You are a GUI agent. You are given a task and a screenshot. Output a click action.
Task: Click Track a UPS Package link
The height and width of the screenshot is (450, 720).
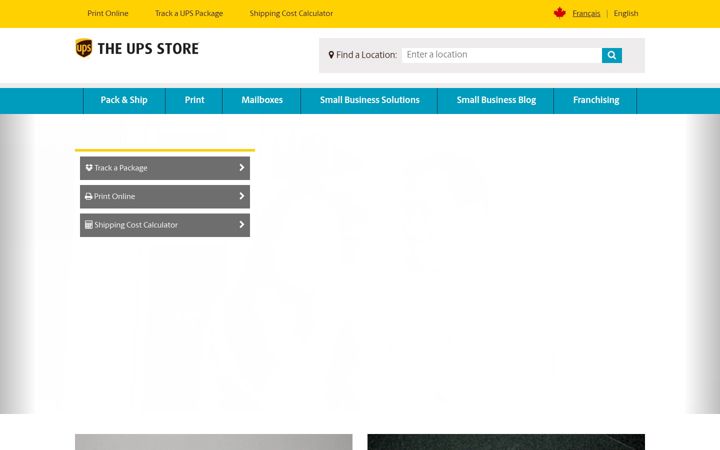[189, 13]
